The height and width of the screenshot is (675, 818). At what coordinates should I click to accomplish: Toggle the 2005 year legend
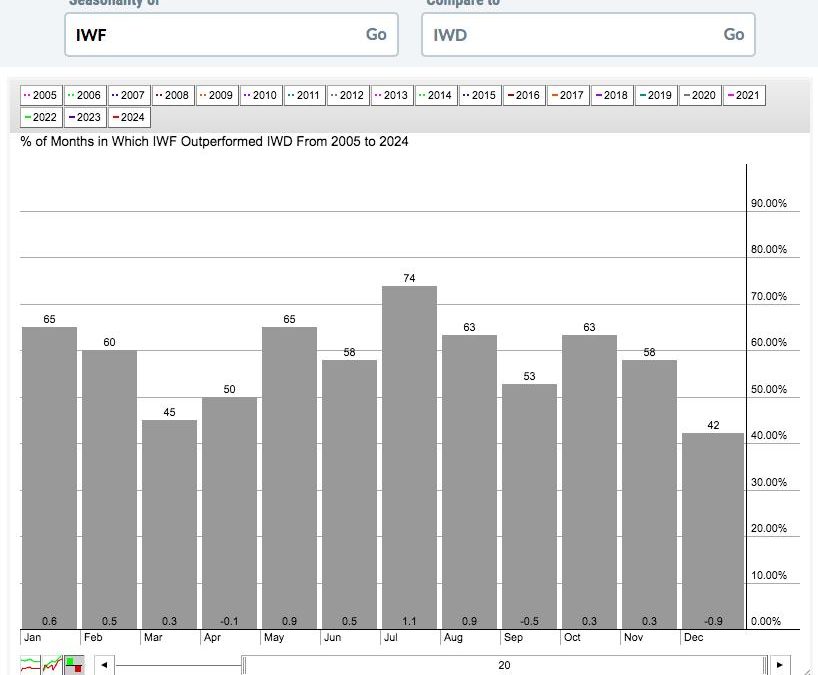tap(41, 95)
